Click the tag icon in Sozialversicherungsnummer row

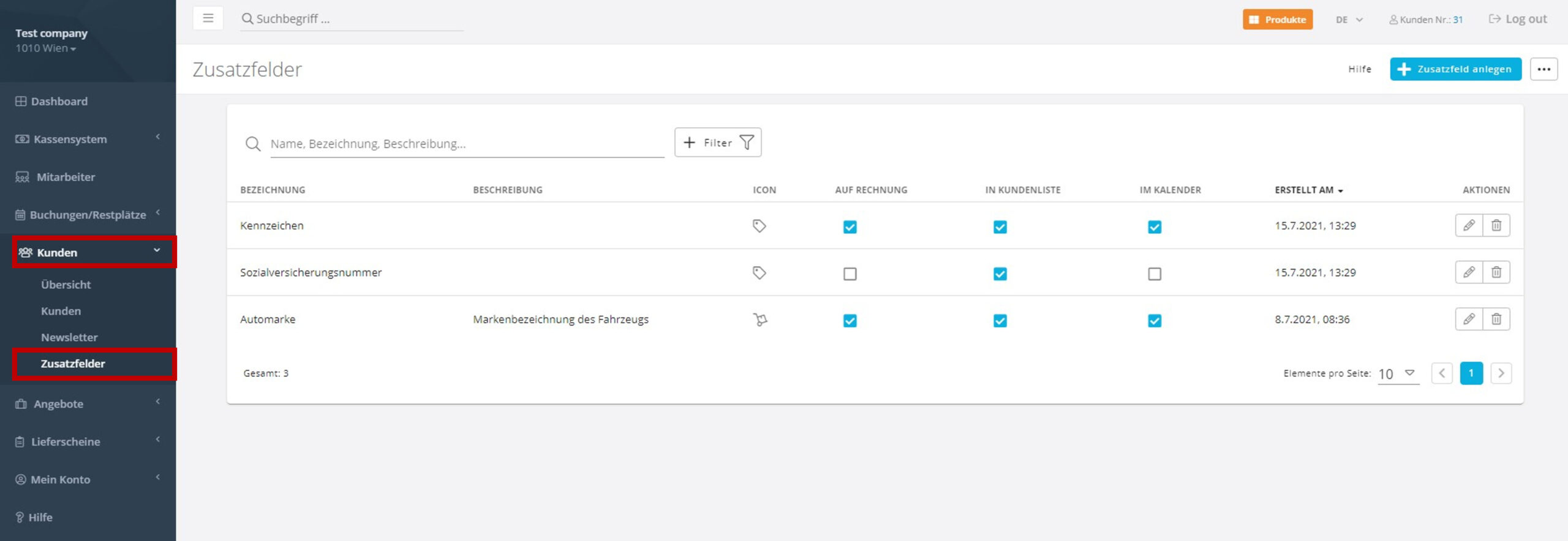[x=759, y=273]
